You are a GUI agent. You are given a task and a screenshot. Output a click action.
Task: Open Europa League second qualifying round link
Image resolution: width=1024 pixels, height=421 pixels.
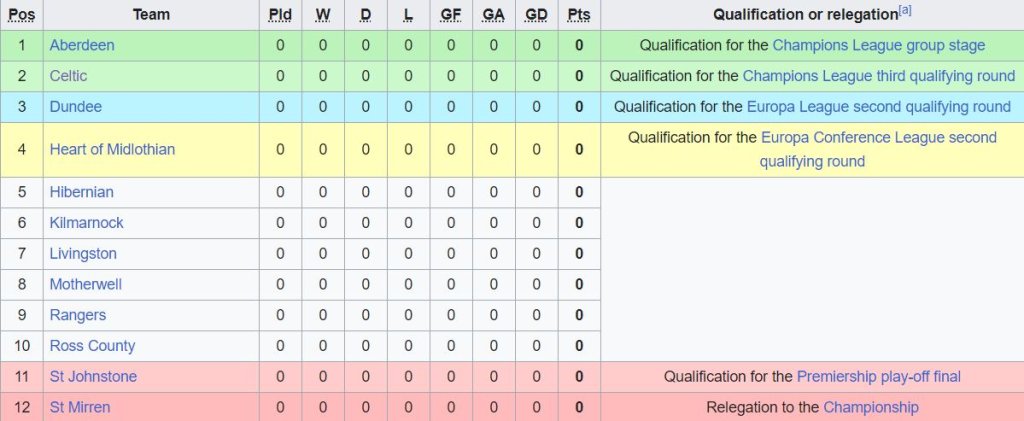pos(878,107)
